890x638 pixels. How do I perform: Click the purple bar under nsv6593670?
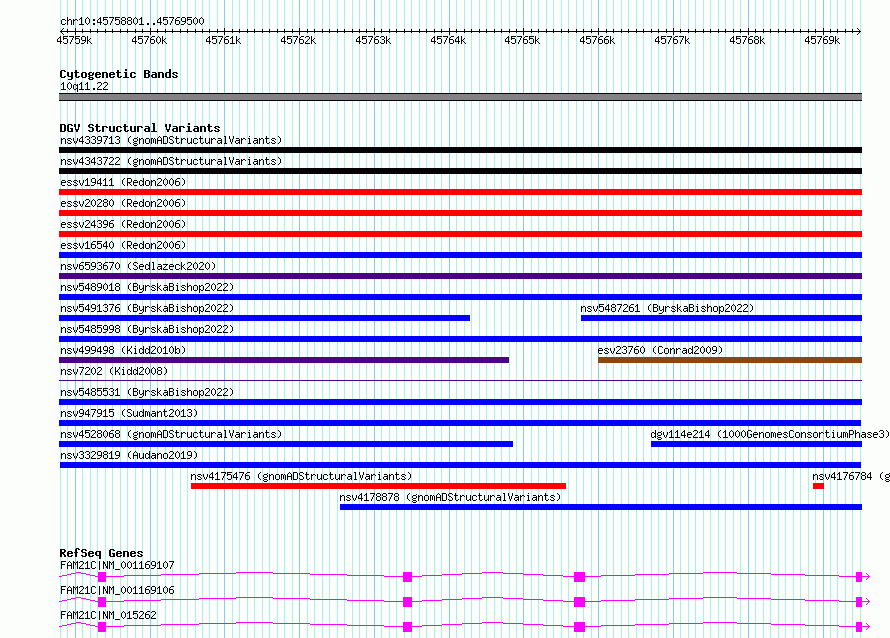pos(460,276)
